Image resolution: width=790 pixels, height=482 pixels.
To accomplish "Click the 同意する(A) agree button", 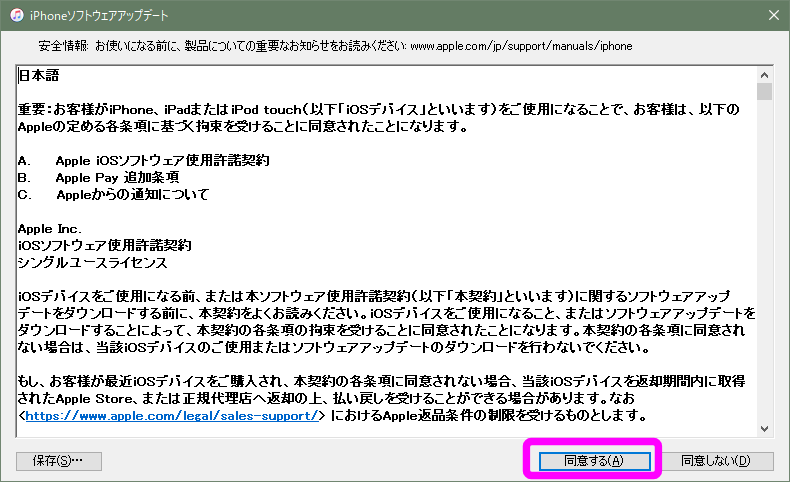I will pos(595,461).
